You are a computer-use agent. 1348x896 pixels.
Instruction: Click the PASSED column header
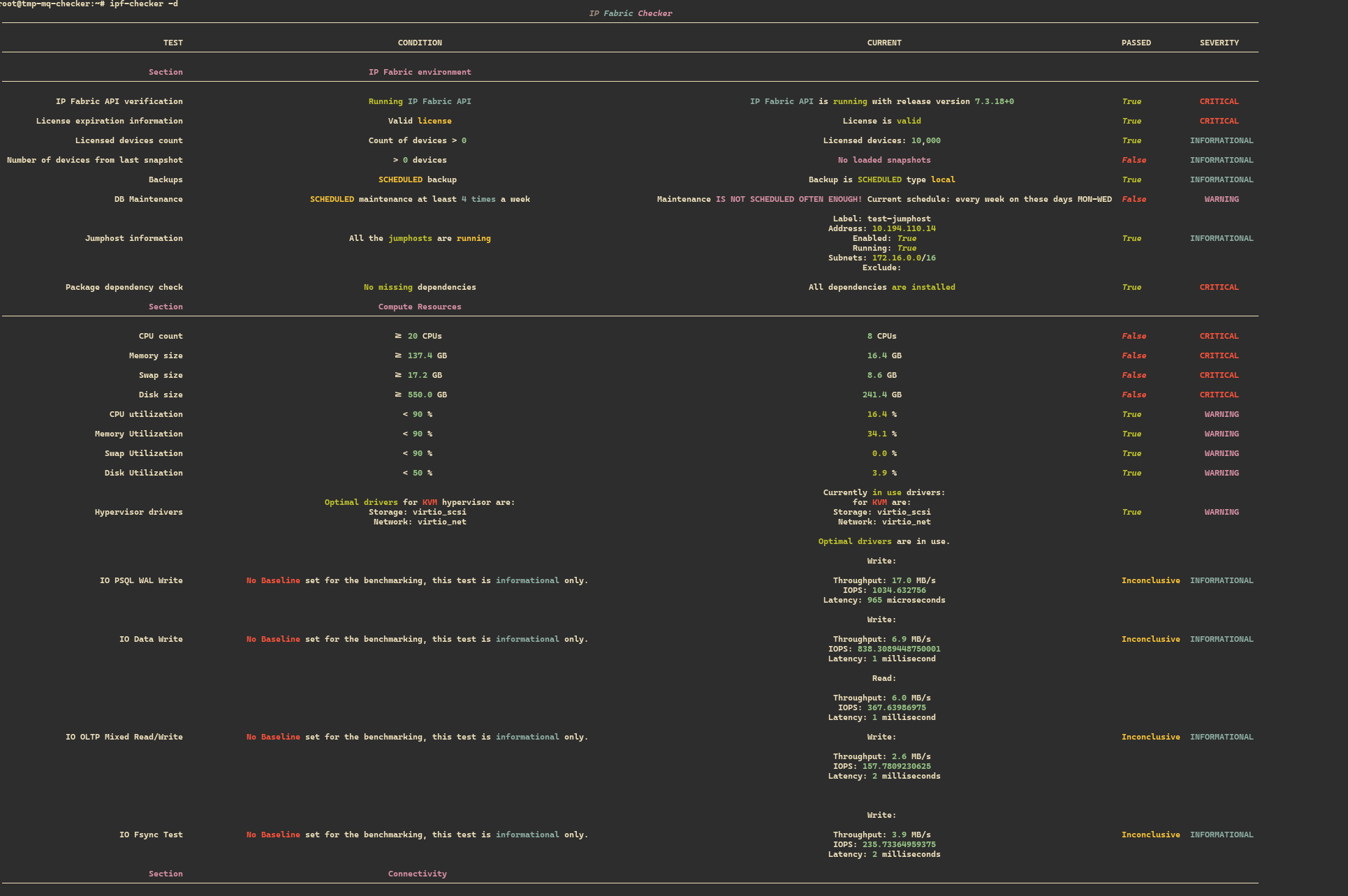point(1136,43)
